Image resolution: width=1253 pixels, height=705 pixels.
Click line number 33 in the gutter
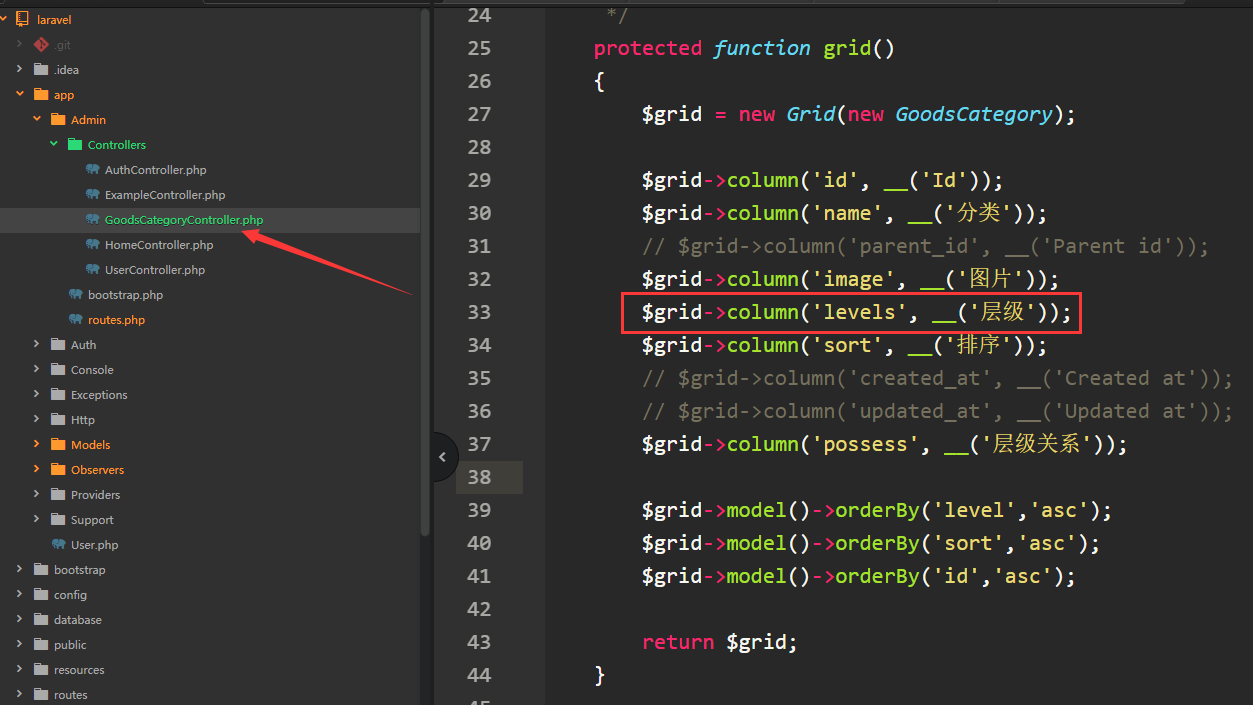[x=479, y=312]
